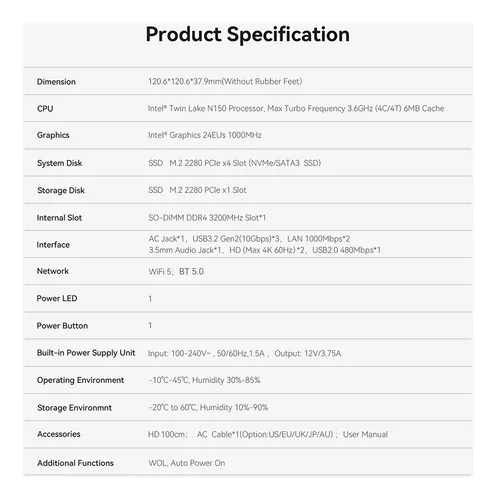Select the Graphics row label
The image size is (496, 500).
tap(53, 135)
